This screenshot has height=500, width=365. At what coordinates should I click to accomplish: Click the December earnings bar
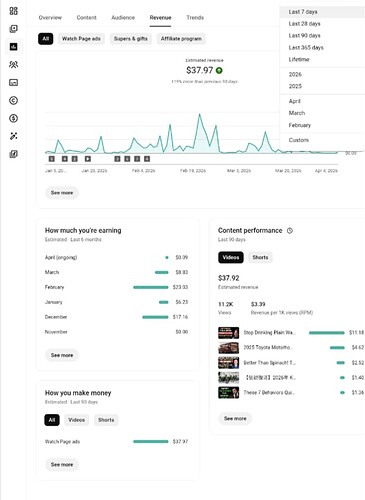[x=155, y=317]
